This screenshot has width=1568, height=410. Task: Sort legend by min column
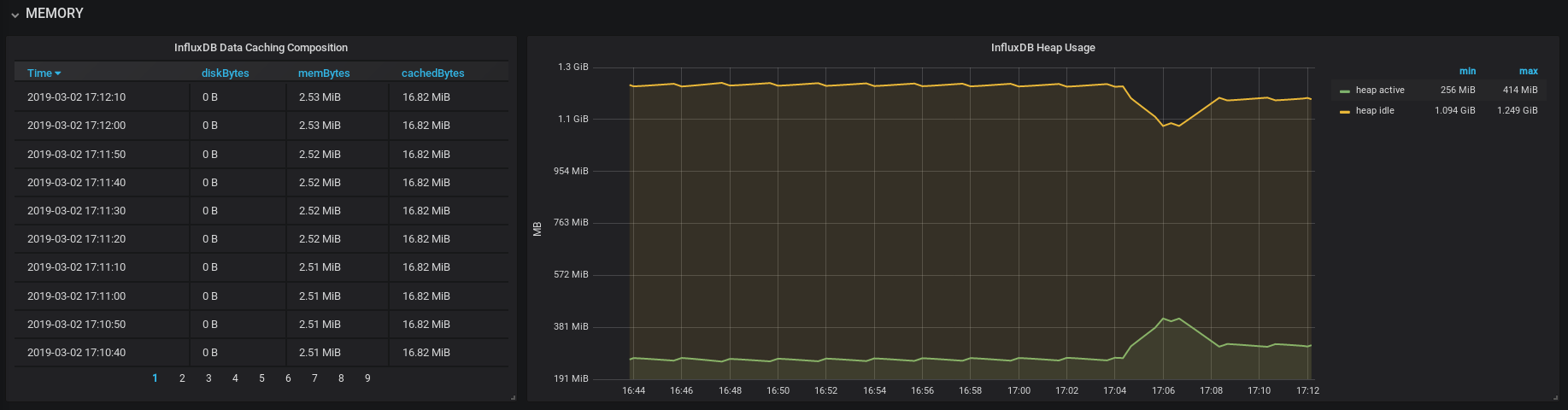tap(1467, 71)
